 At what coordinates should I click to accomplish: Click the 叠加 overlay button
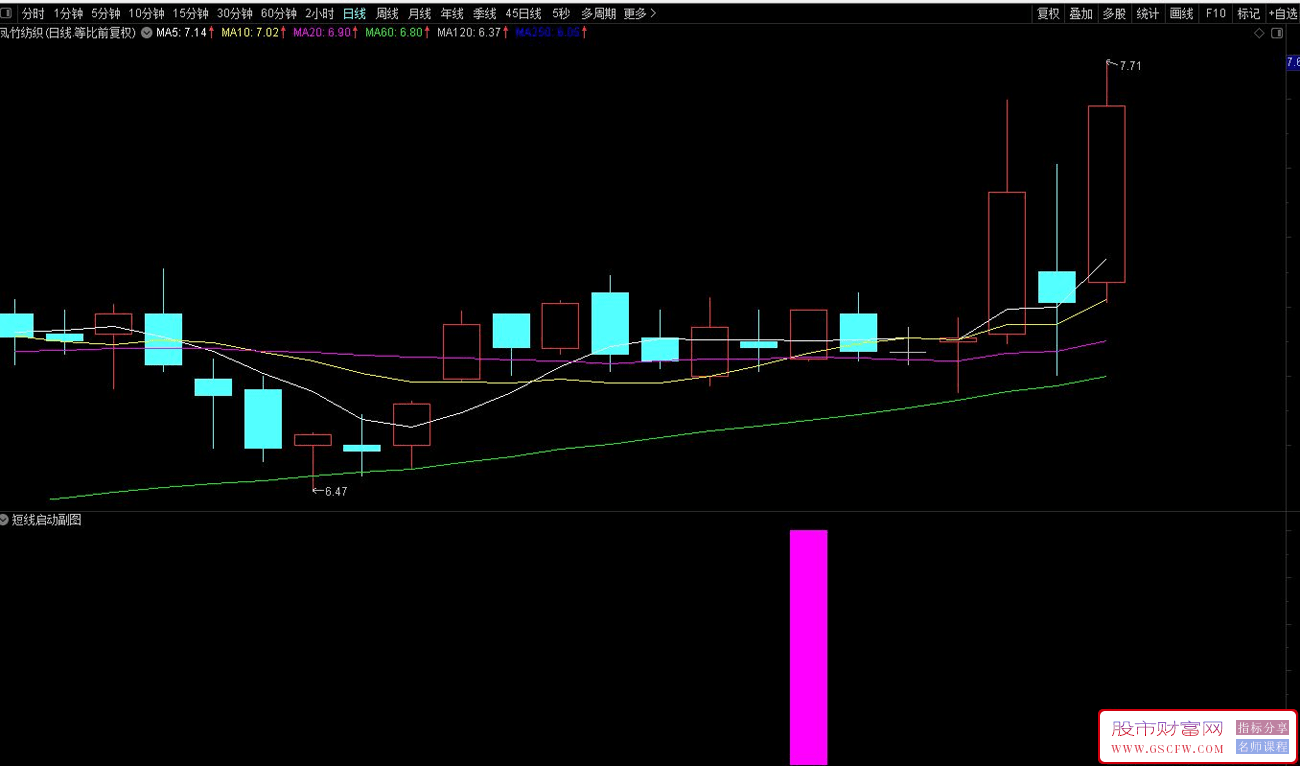coord(1081,14)
